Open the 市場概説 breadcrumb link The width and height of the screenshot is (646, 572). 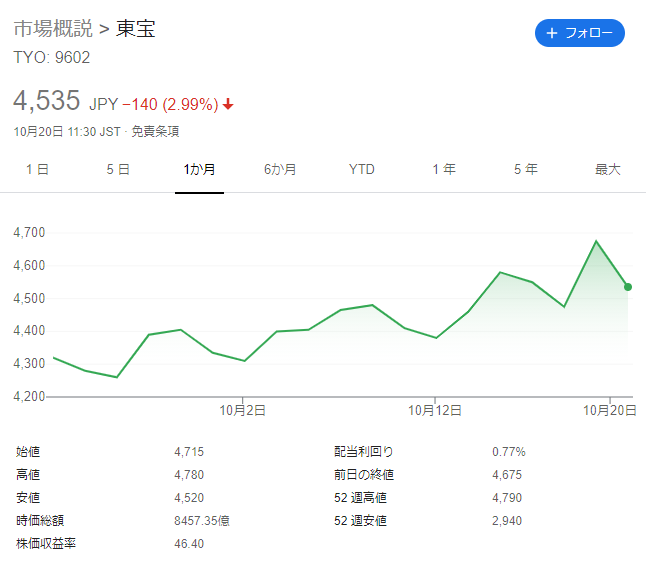(x=53, y=29)
